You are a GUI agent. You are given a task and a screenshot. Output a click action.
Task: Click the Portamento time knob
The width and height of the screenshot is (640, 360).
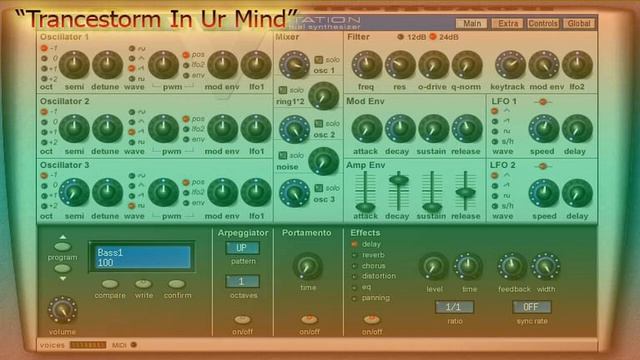click(x=308, y=267)
